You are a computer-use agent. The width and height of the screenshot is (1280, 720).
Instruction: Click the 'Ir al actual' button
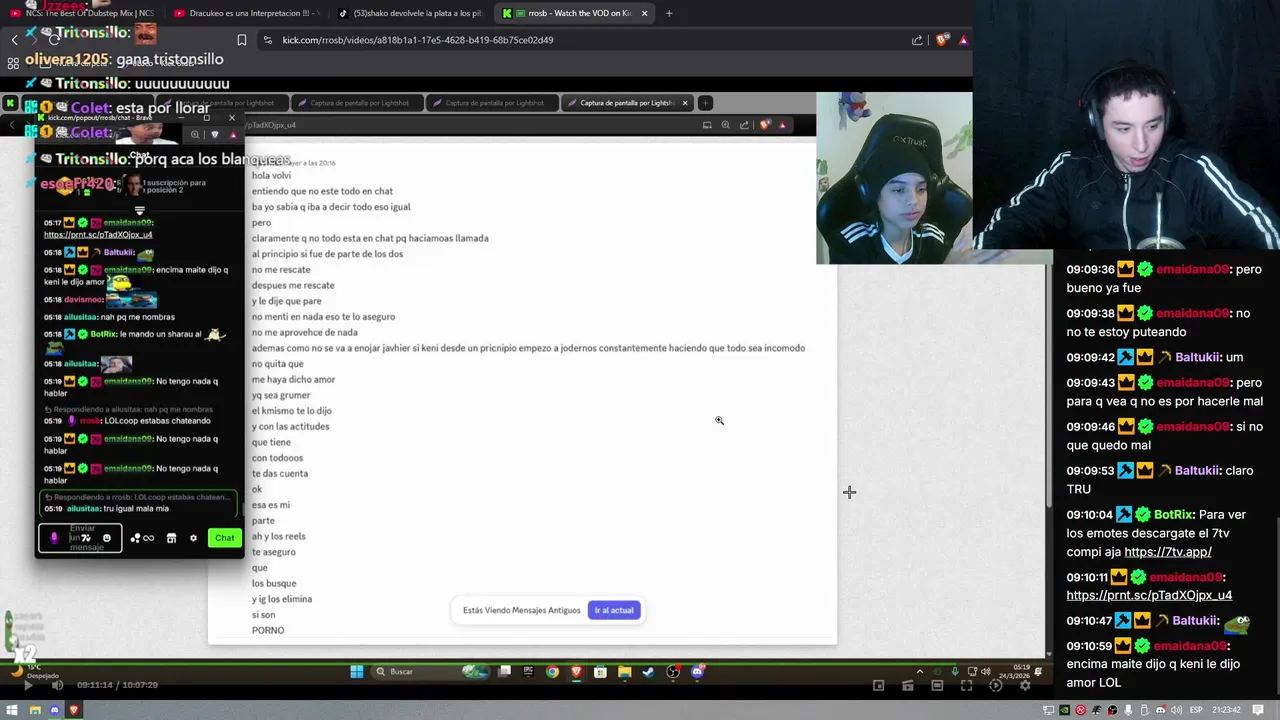coord(614,610)
